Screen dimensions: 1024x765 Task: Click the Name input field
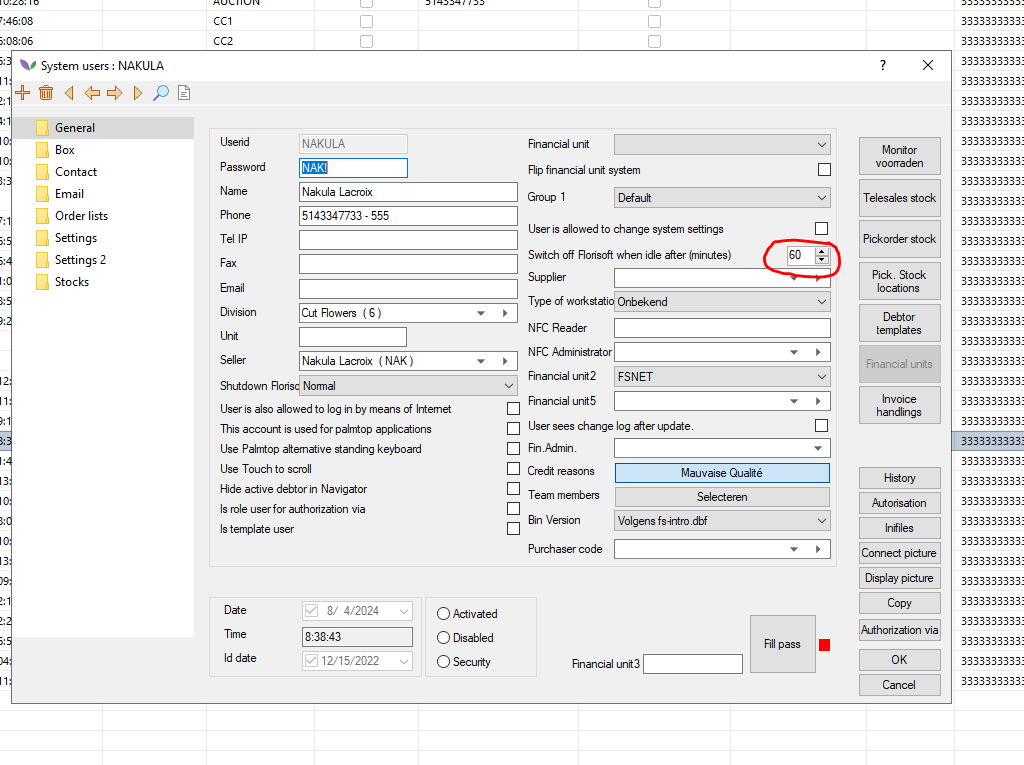407,192
